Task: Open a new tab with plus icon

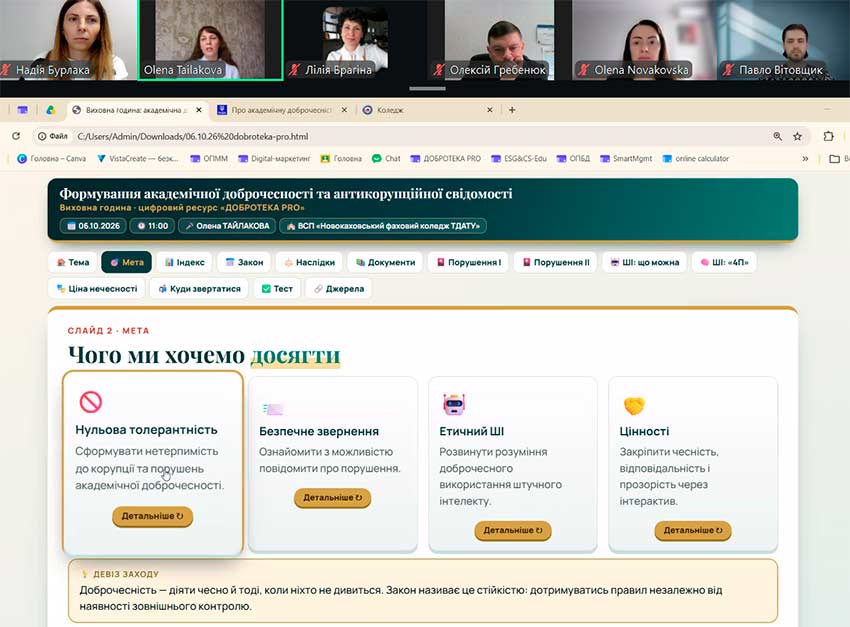Action: pyautogui.click(x=512, y=109)
